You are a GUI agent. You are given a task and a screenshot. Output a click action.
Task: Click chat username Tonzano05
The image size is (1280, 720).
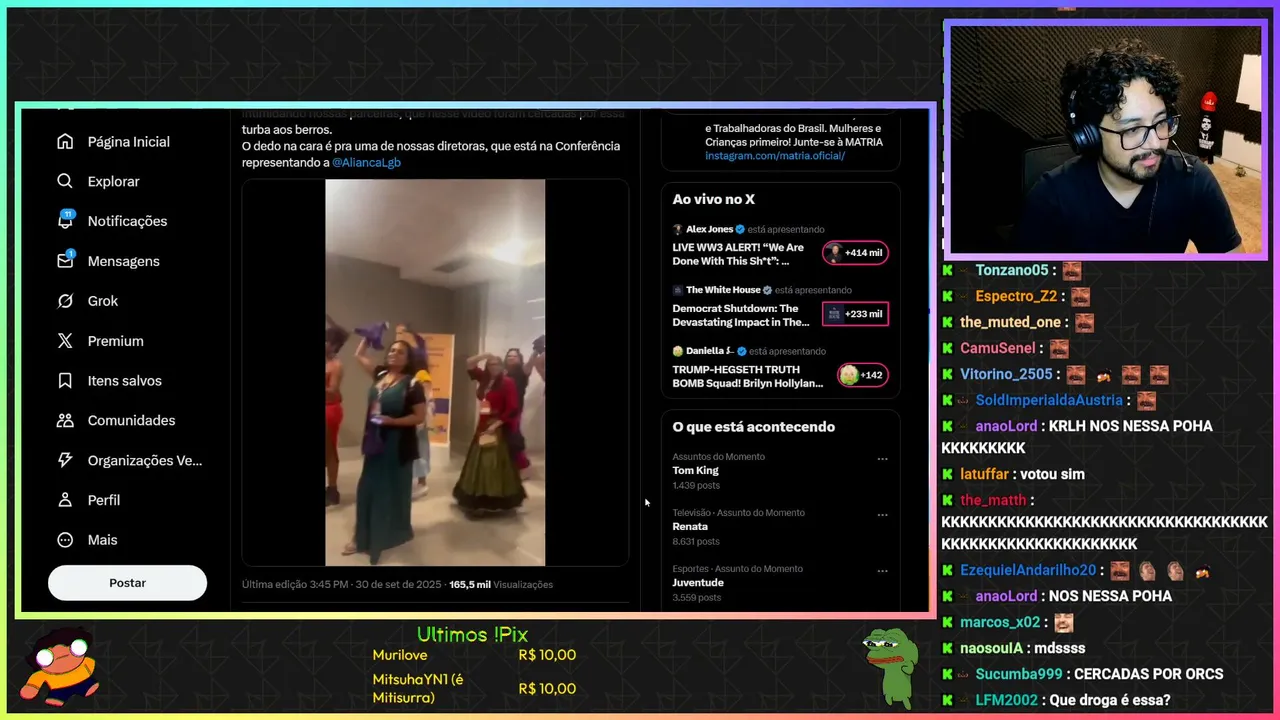[x=1012, y=270]
